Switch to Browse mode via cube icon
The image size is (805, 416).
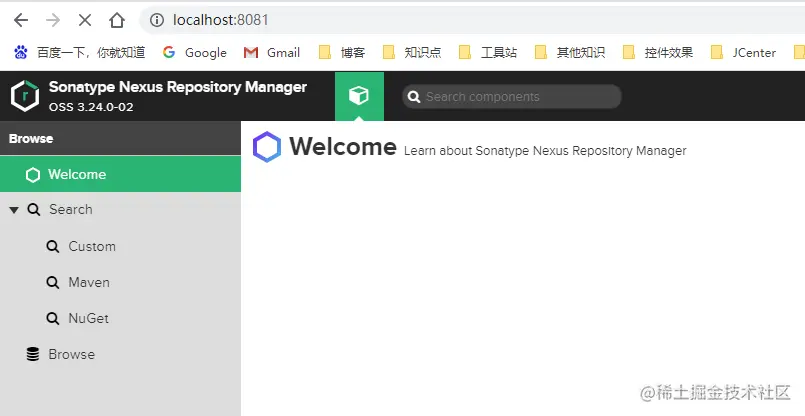pyautogui.click(x=359, y=96)
